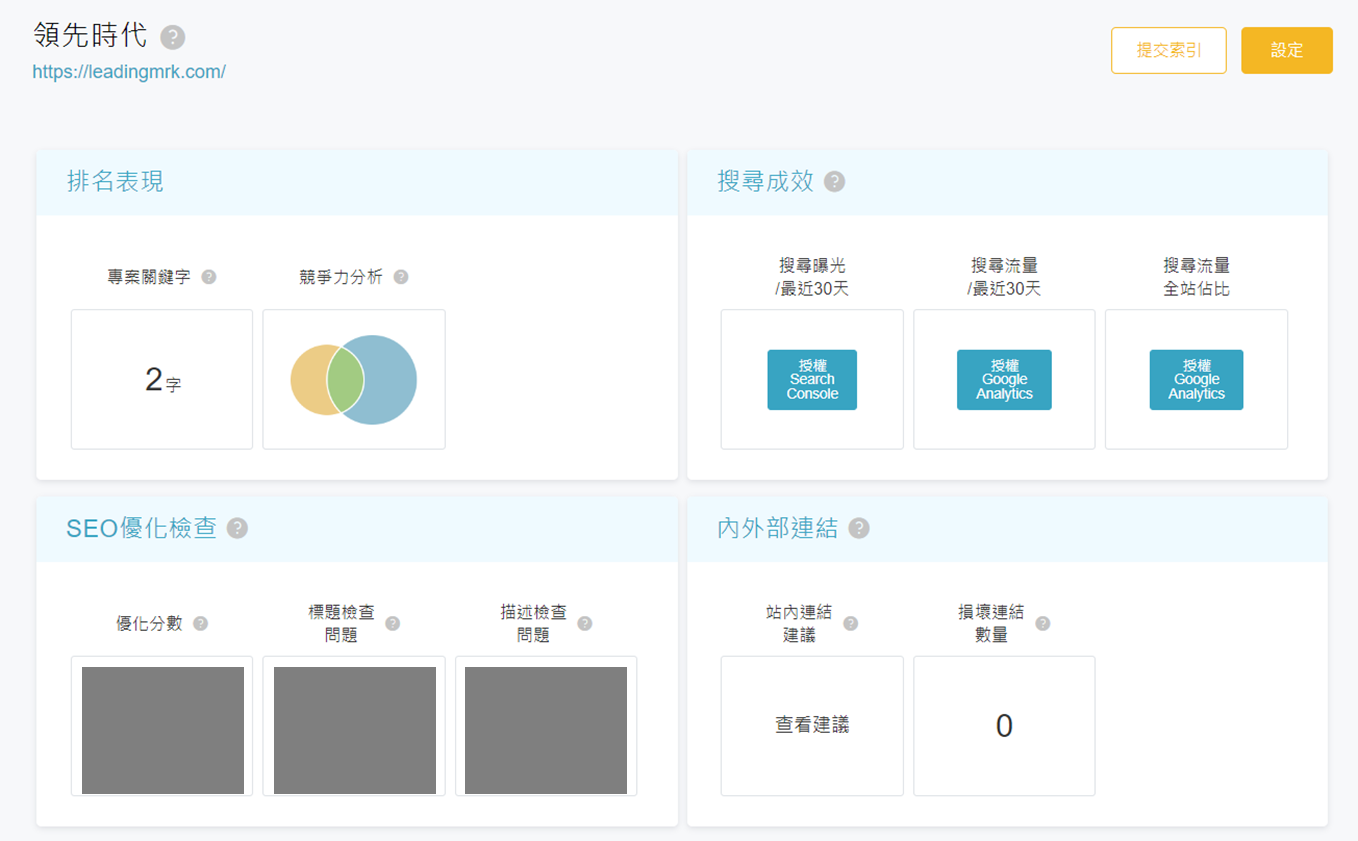Click the 查看建議 card
Image resolution: width=1358 pixels, height=841 pixels.
(812, 726)
